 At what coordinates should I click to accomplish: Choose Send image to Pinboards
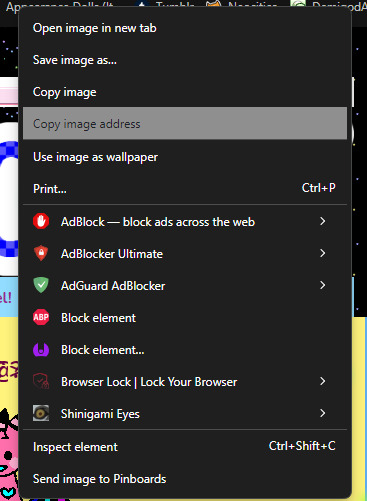(185, 479)
